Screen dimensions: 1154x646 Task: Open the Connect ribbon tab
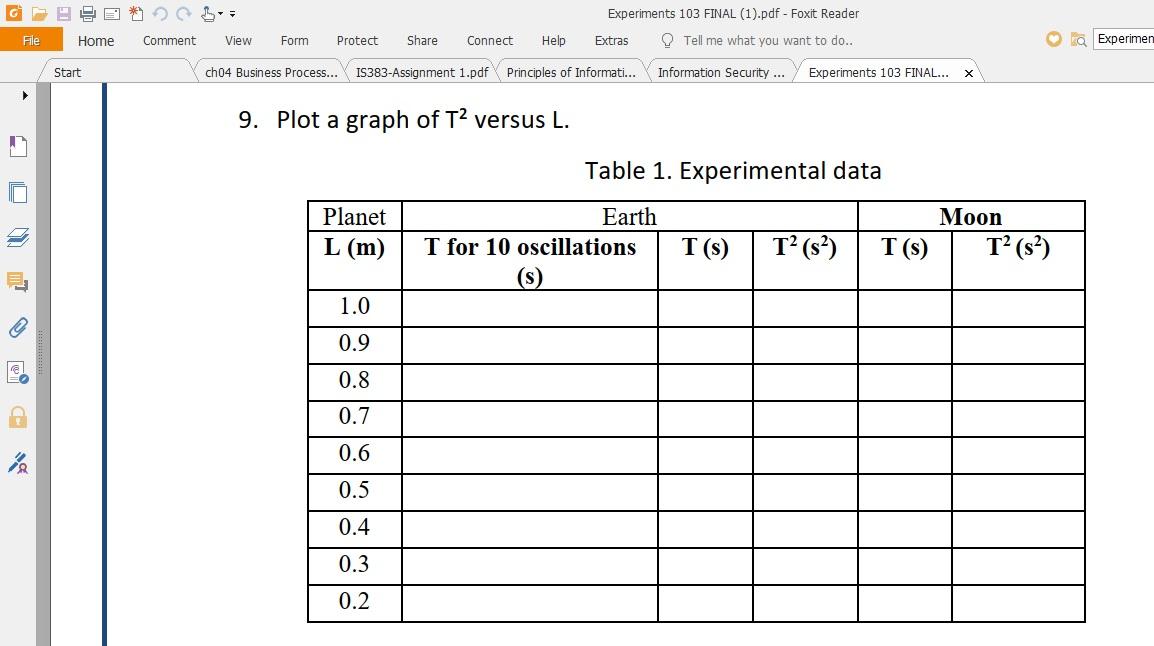(x=489, y=40)
